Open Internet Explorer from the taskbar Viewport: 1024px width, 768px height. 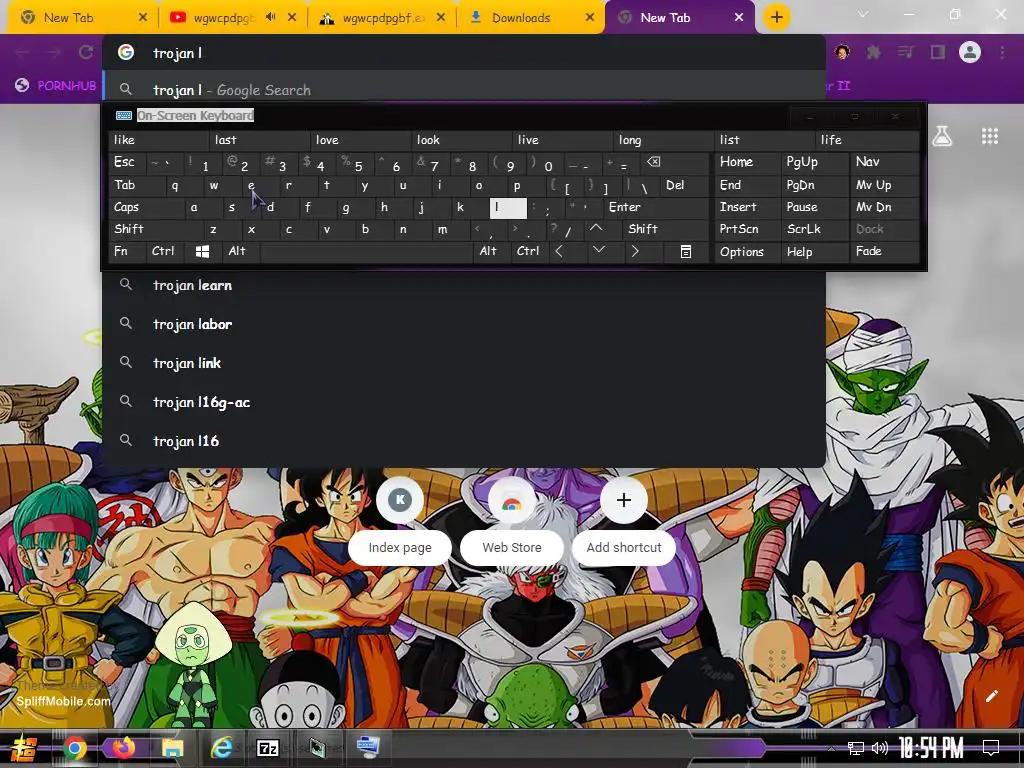pyautogui.click(x=221, y=748)
